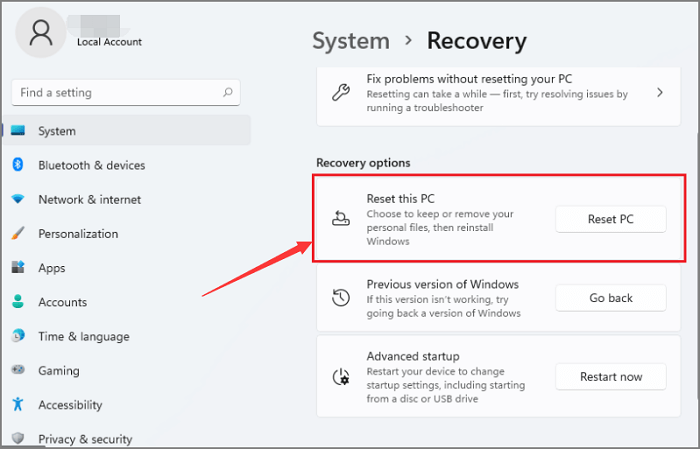The image size is (700, 449).
Task: Click the search magnifier icon
Action: click(228, 92)
